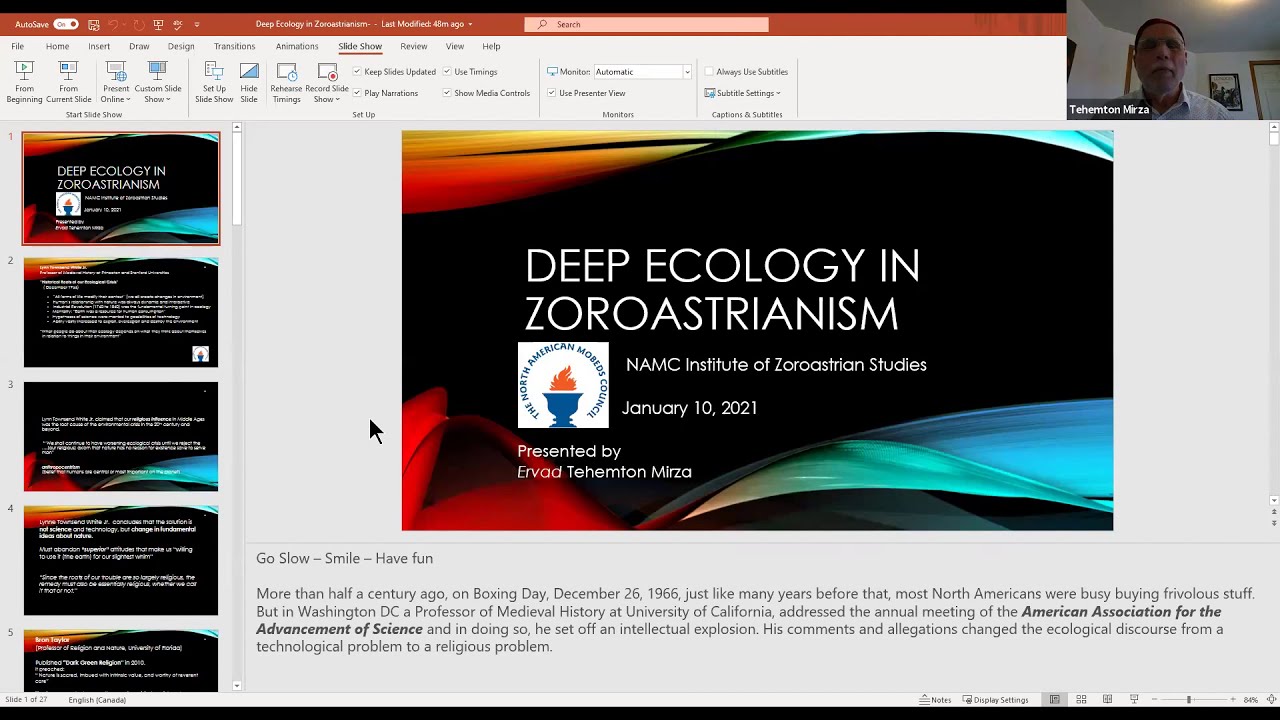1280x720 pixels.
Task: Expand the Monitor dropdown list
Action: tap(687, 72)
